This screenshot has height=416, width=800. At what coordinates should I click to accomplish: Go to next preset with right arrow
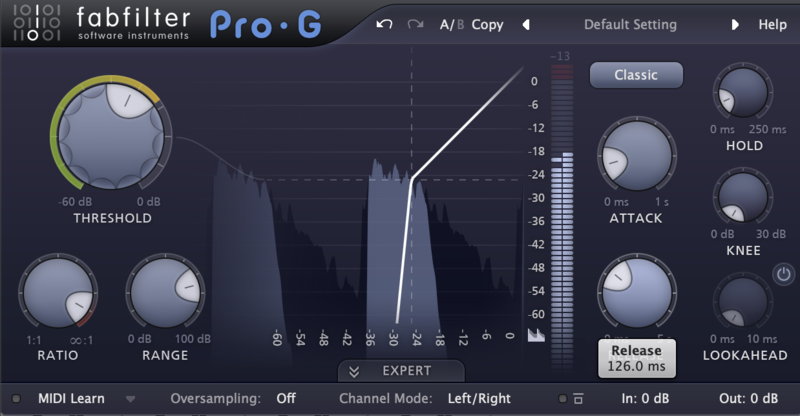[x=735, y=25]
